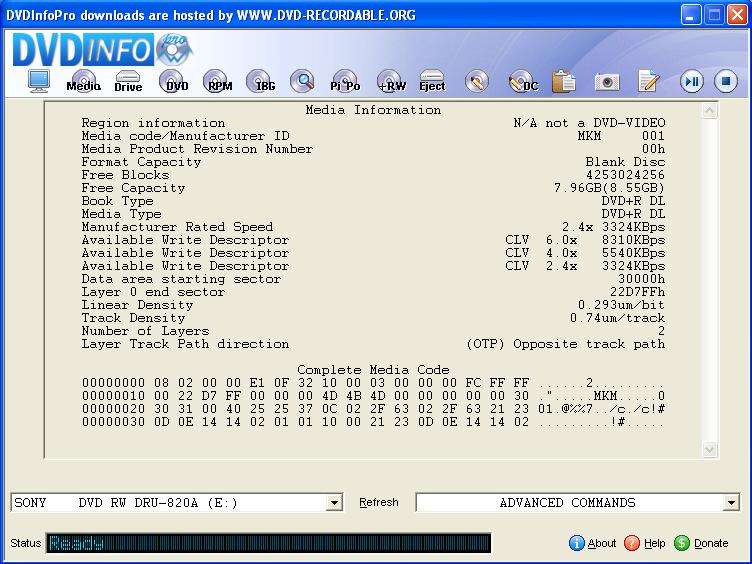
Task: Click the scrollbar down arrow
Action: tap(709, 449)
